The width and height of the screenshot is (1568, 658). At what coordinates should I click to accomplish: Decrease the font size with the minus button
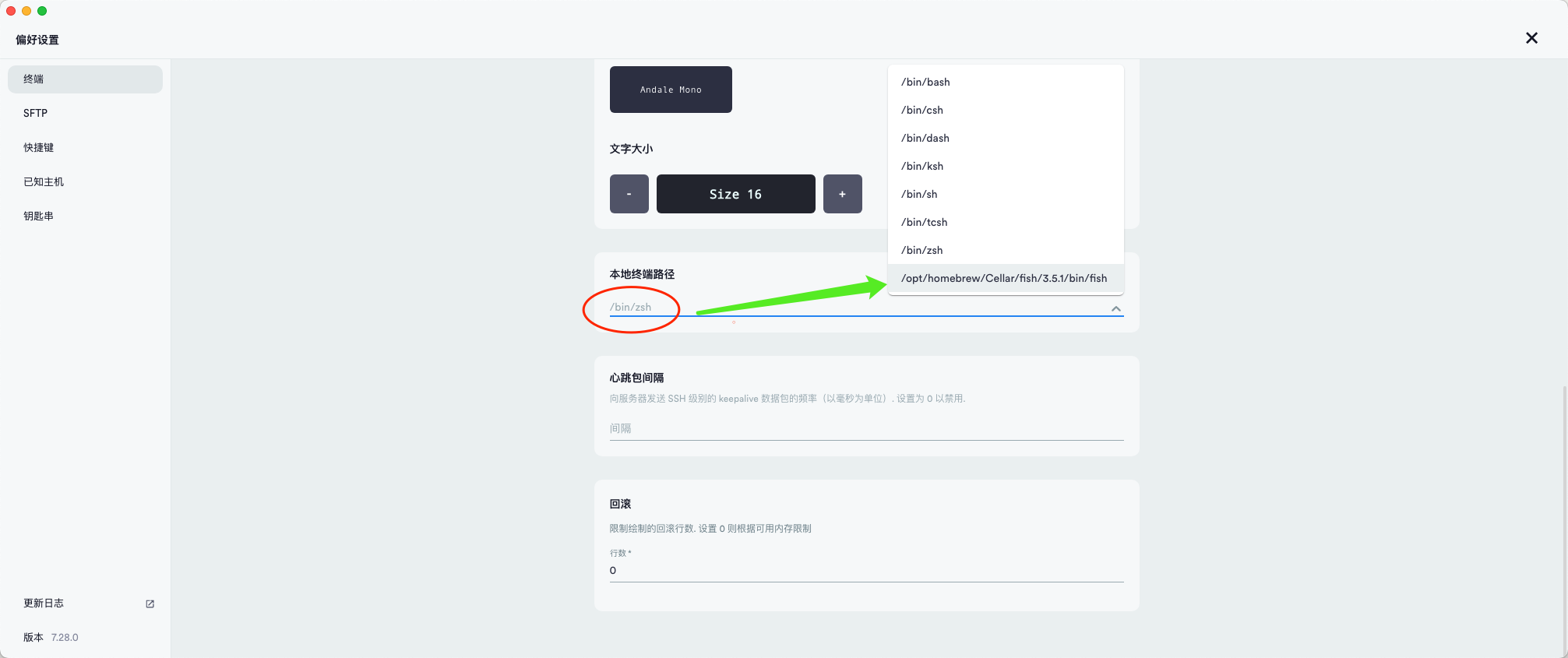tap(629, 194)
